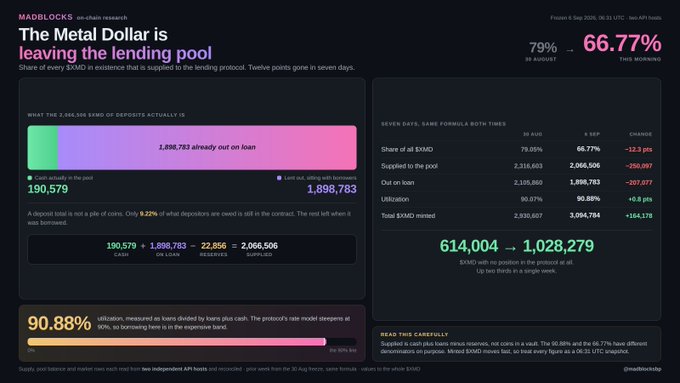Image resolution: width=680 pixels, height=383 pixels.
Task: Click the 'on-chain research' subtitle
Action: tap(102, 18)
